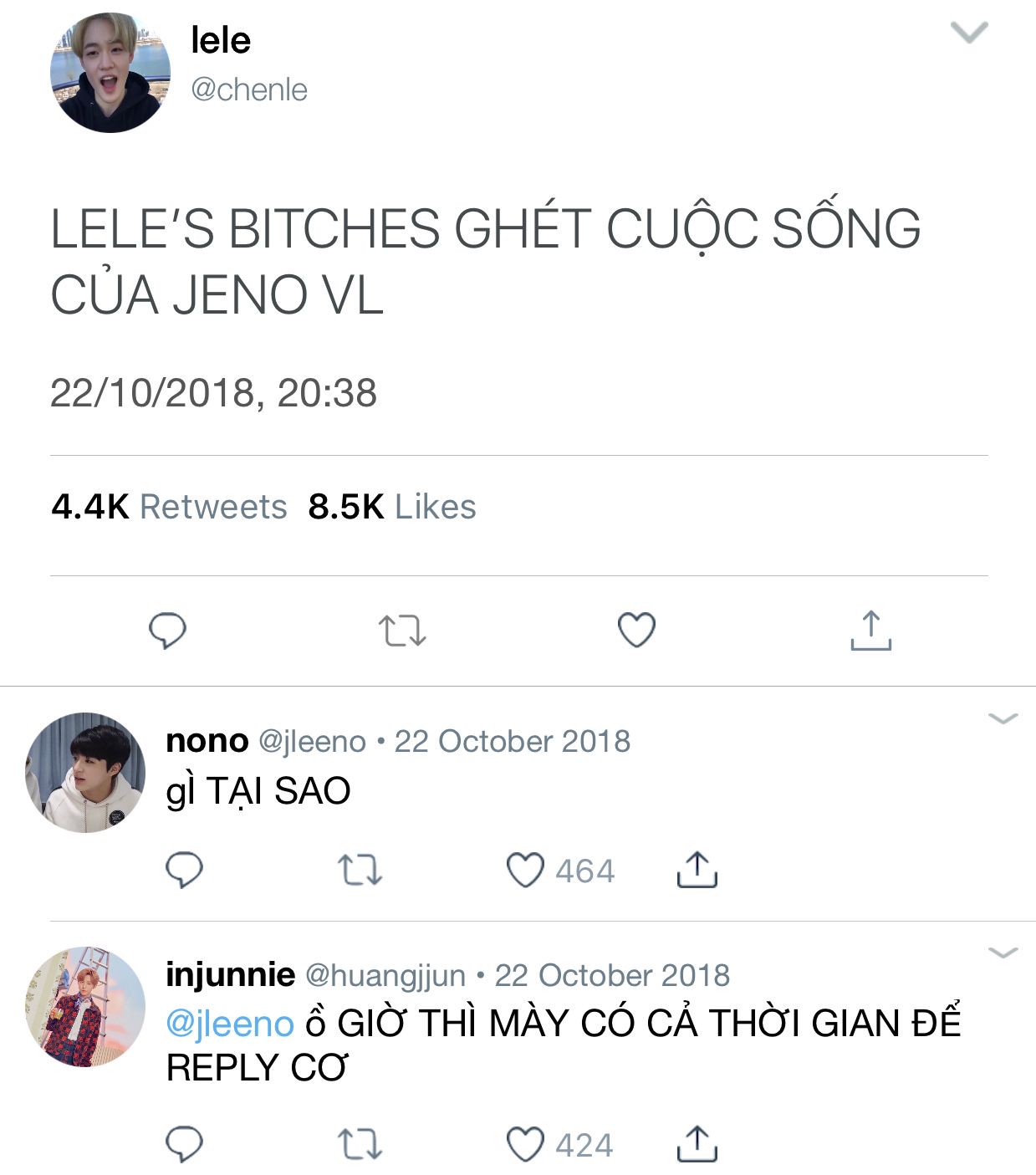Expand options chevron on nono's reply
This screenshot has width=1036, height=1175.
coord(1003,718)
